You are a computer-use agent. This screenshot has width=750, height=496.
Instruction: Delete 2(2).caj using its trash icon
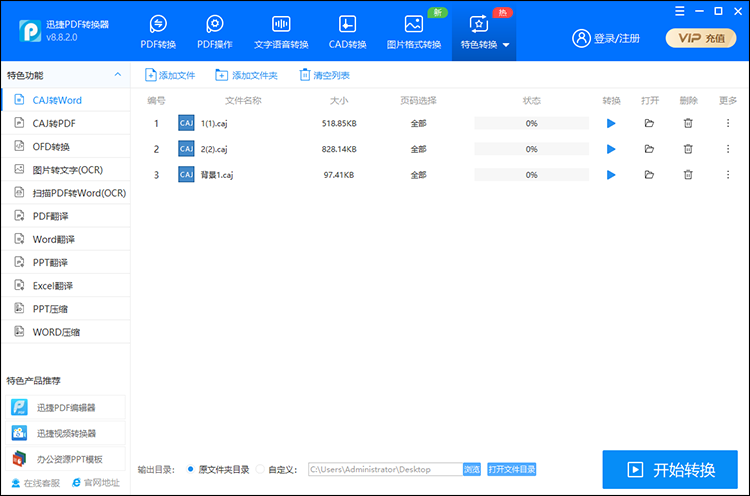688,149
